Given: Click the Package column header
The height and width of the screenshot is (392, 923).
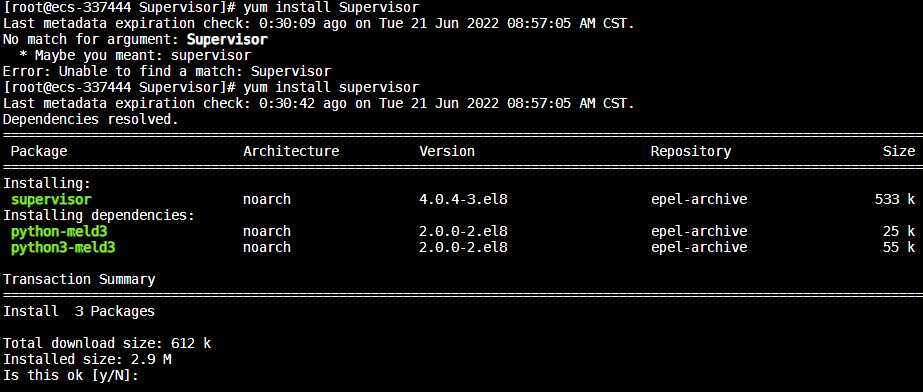Looking at the screenshot, I should (39, 151).
